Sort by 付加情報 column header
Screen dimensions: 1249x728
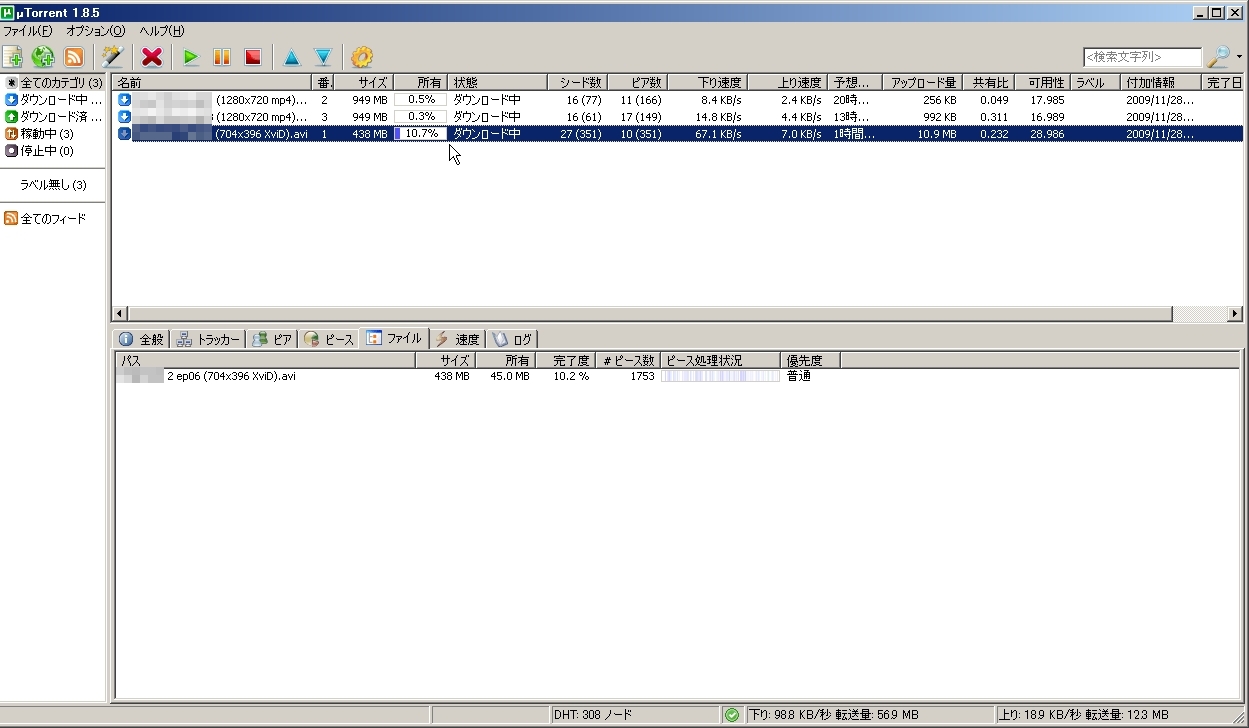pos(1161,82)
